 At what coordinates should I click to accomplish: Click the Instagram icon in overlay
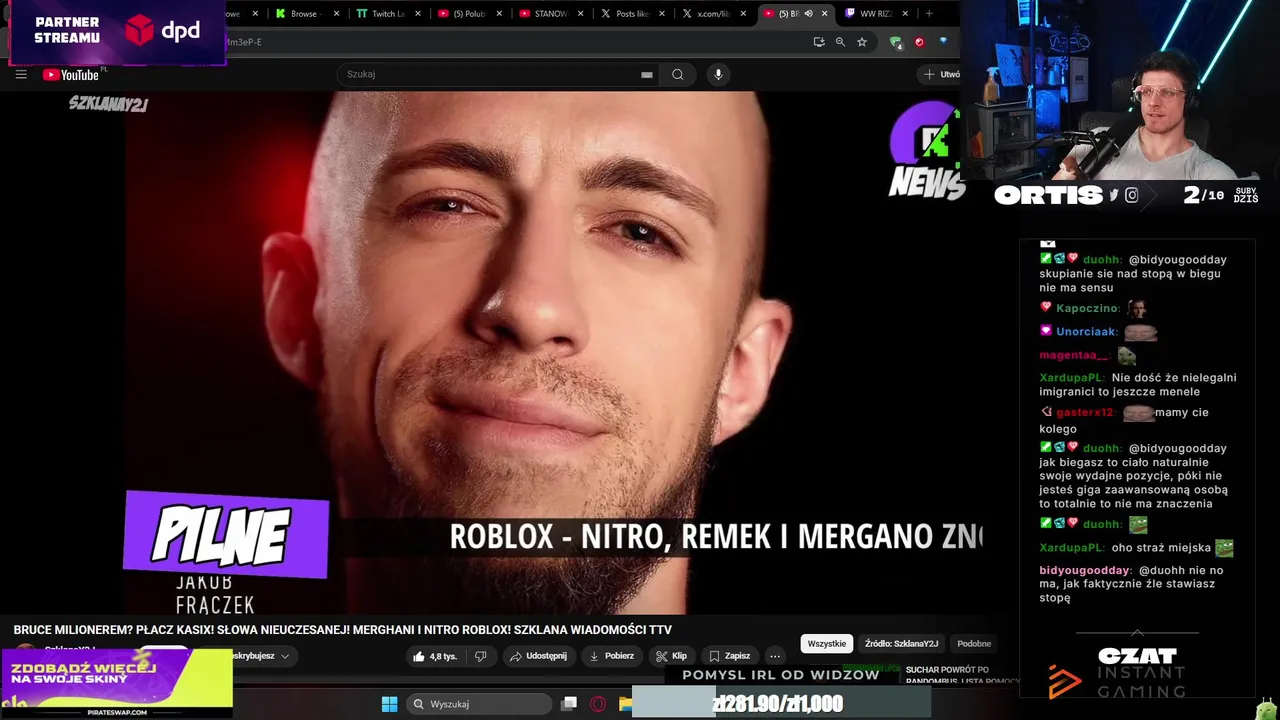click(x=1132, y=196)
